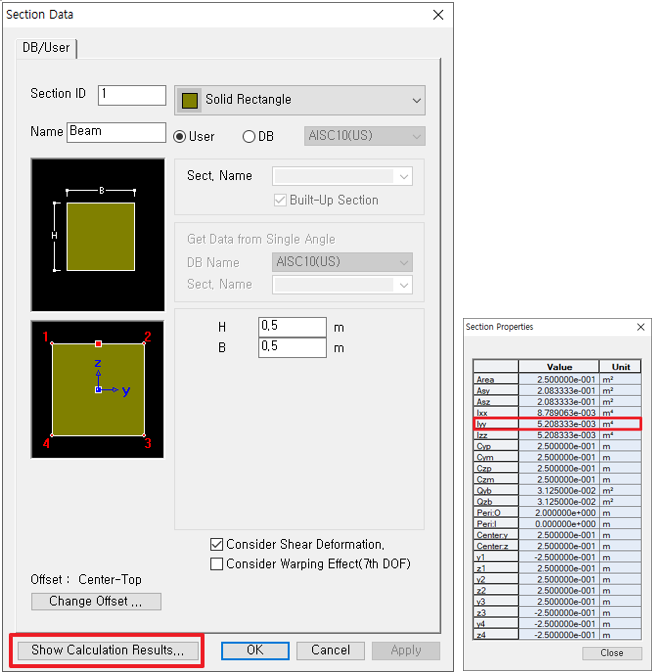The height and width of the screenshot is (672, 652).
Task: Close the Section Data dialog with X
Action: [x=437, y=15]
